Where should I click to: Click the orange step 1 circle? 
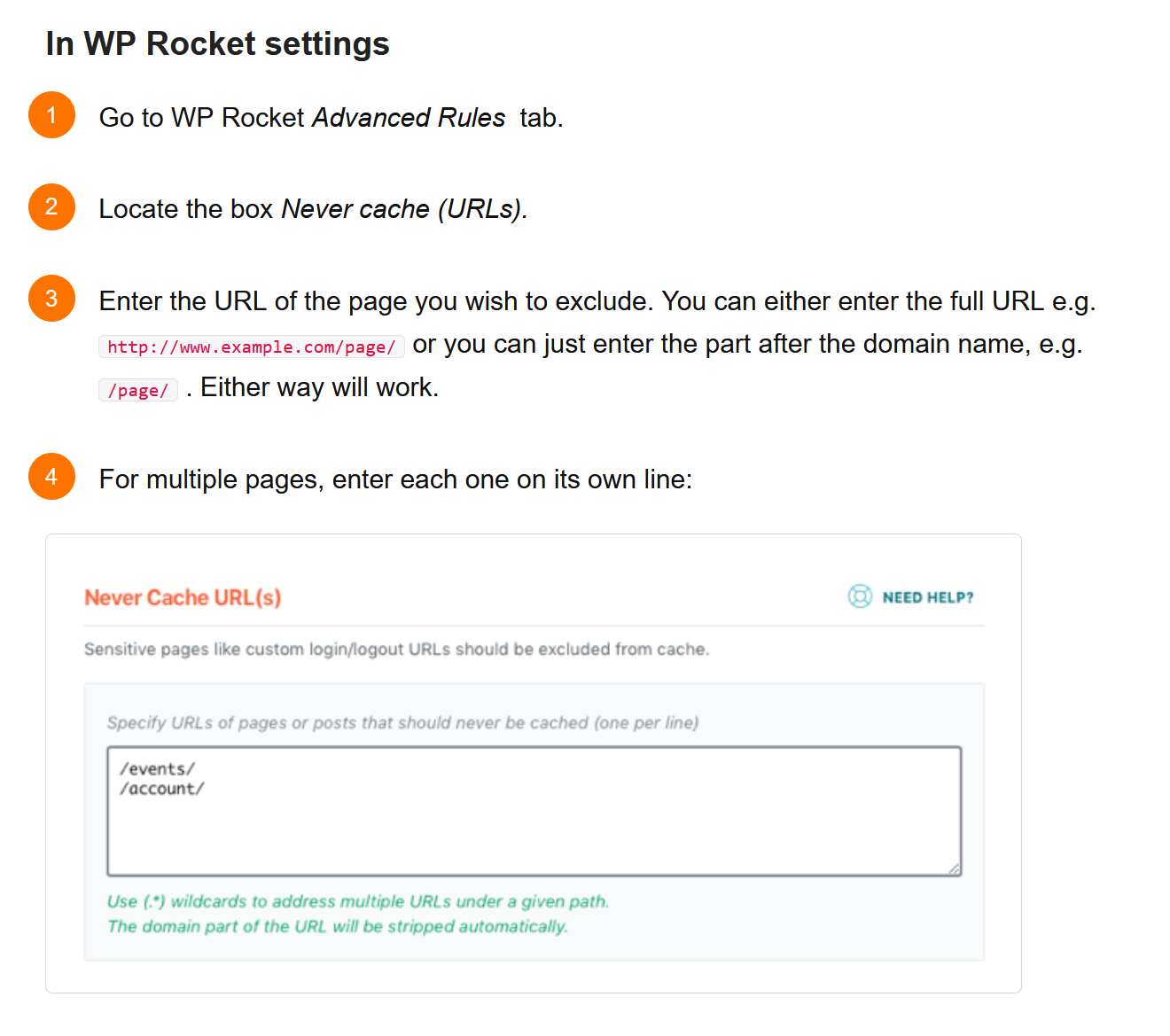[x=51, y=115]
